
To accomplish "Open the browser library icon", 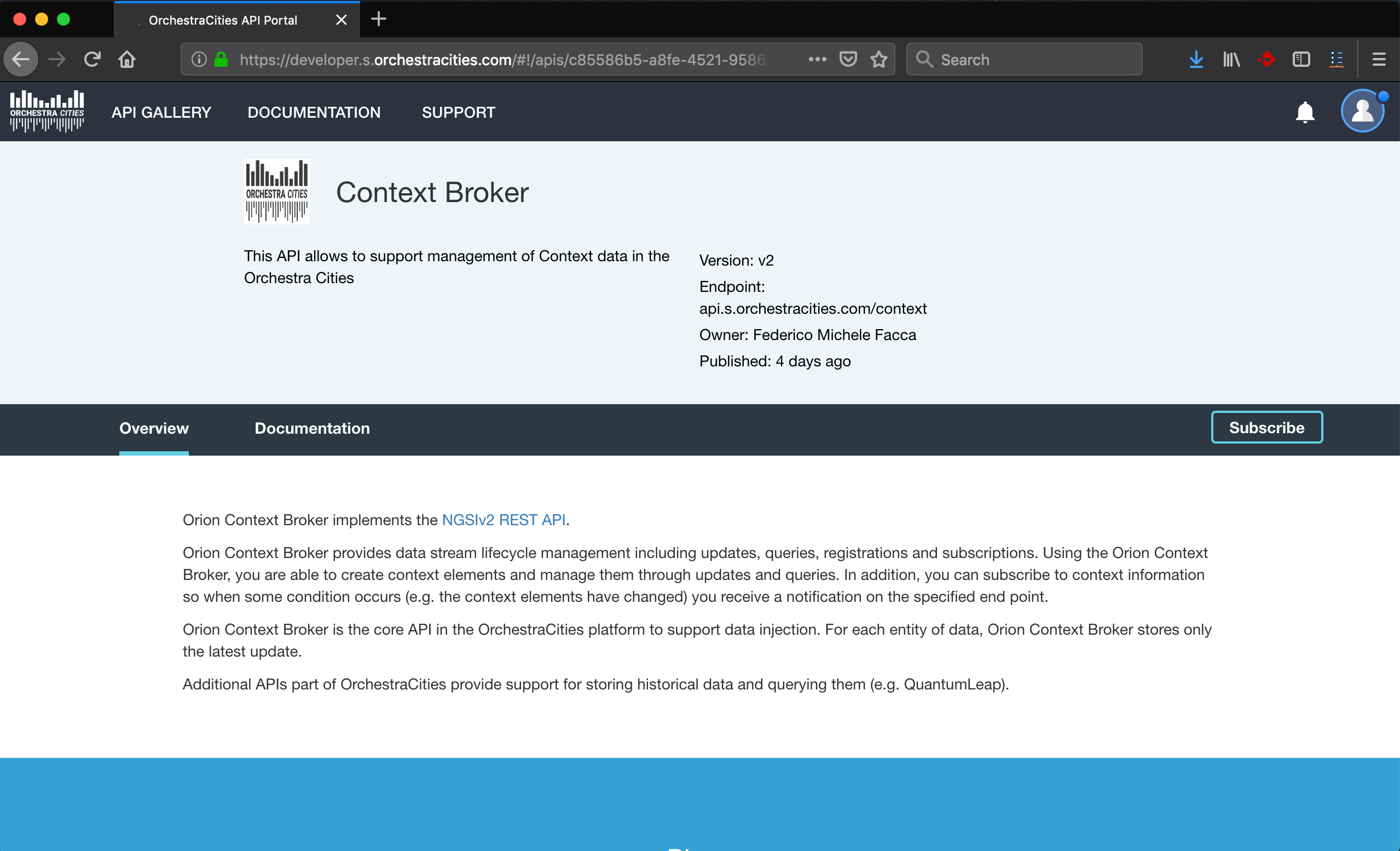I will 1231,59.
